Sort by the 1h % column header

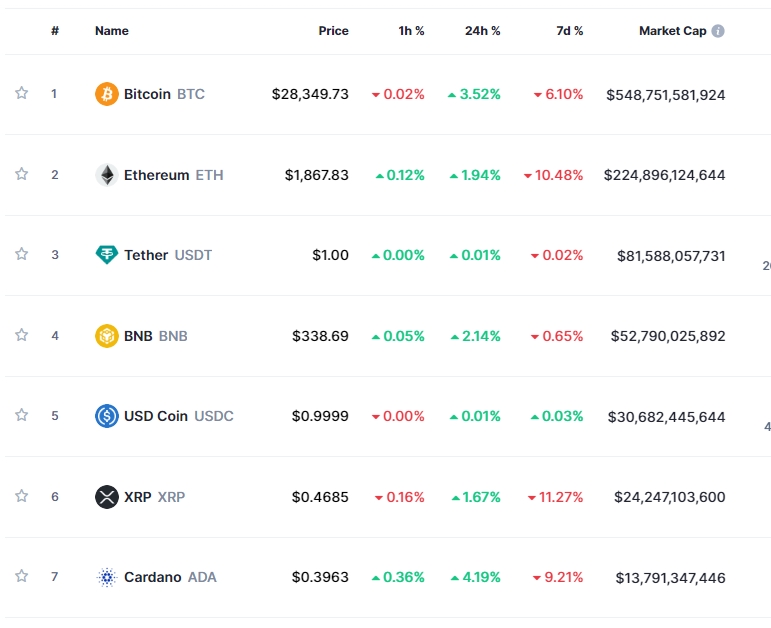point(411,31)
